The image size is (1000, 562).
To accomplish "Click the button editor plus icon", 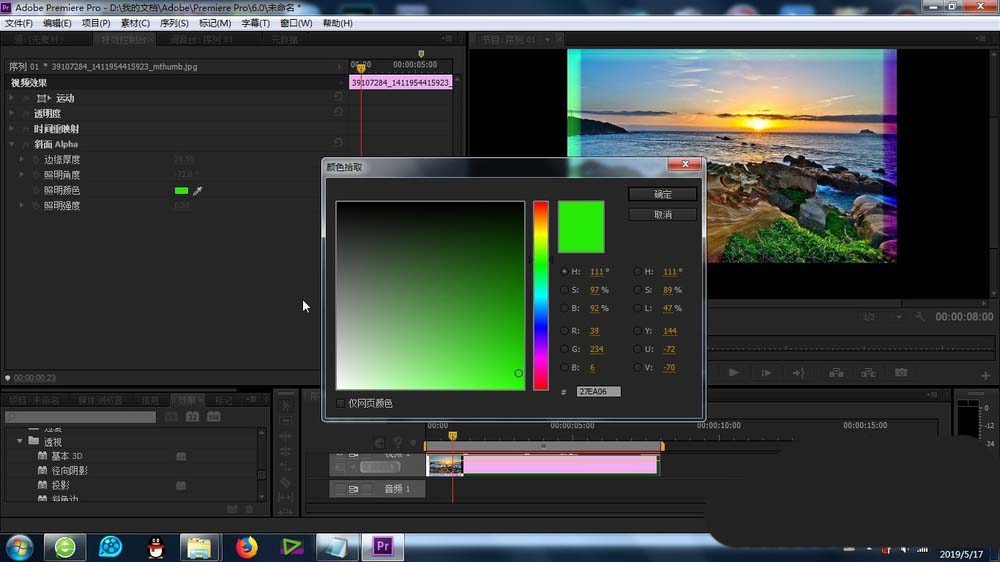I will tap(986, 376).
